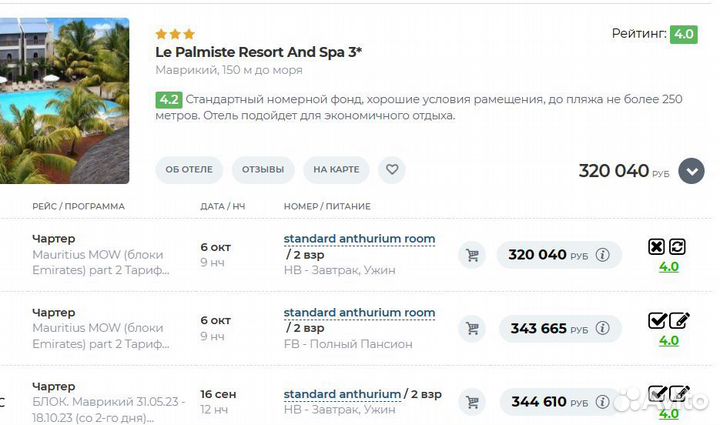Expand standard anthurium room with FB board
This screenshot has width=720, height=425.
point(359,313)
